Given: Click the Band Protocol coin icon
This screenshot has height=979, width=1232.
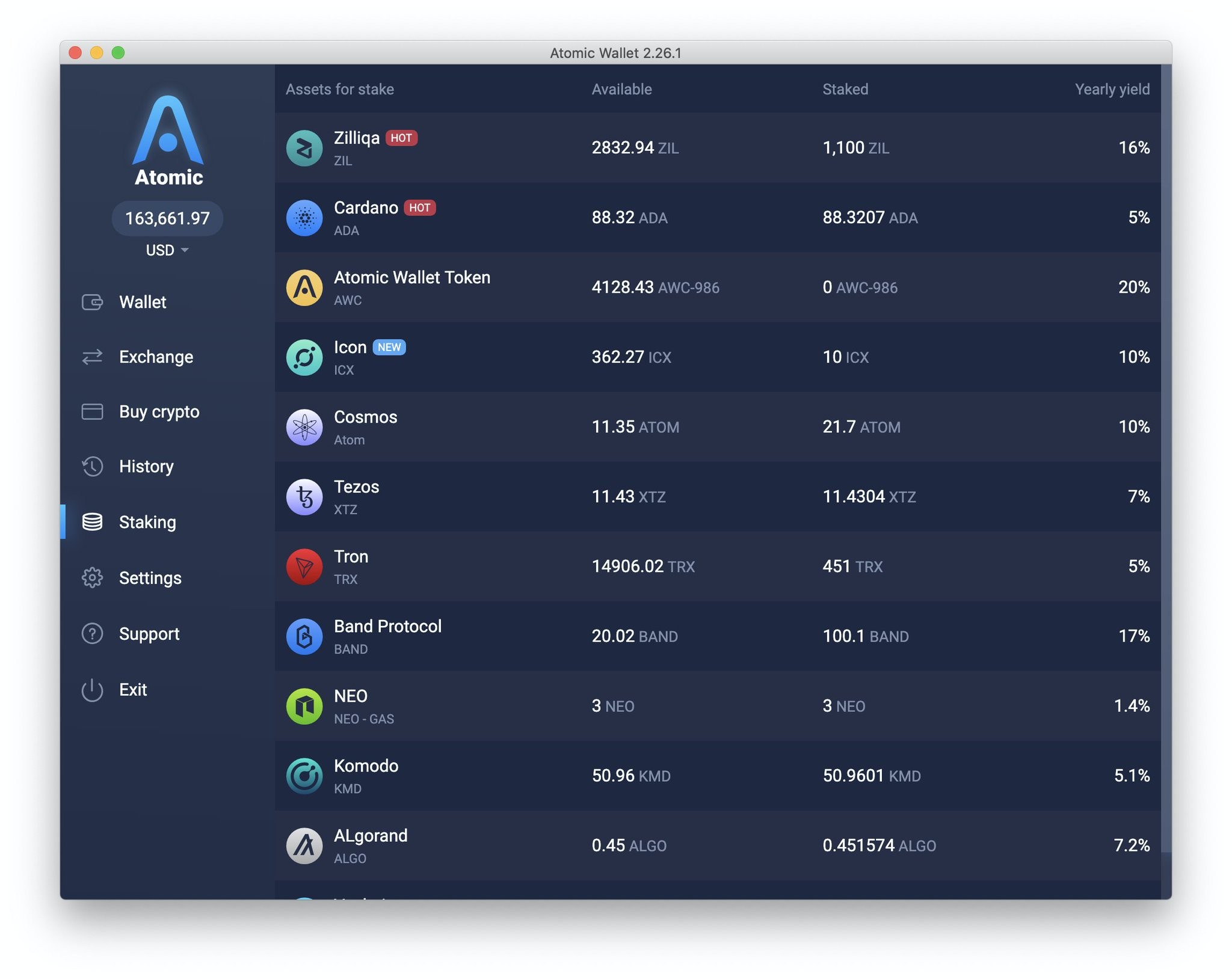Looking at the screenshot, I should 304,636.
